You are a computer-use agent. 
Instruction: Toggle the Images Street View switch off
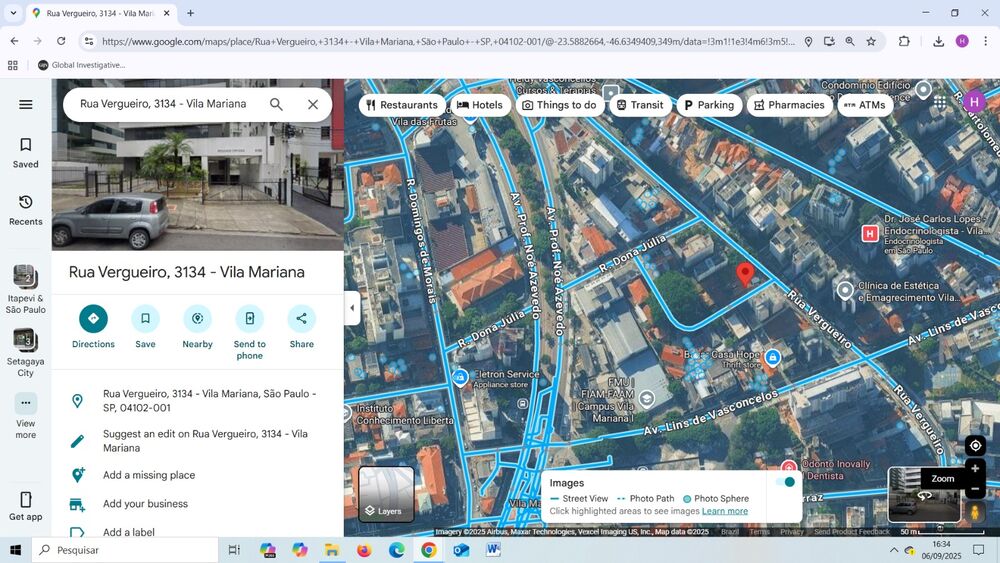tap(786, 482)
